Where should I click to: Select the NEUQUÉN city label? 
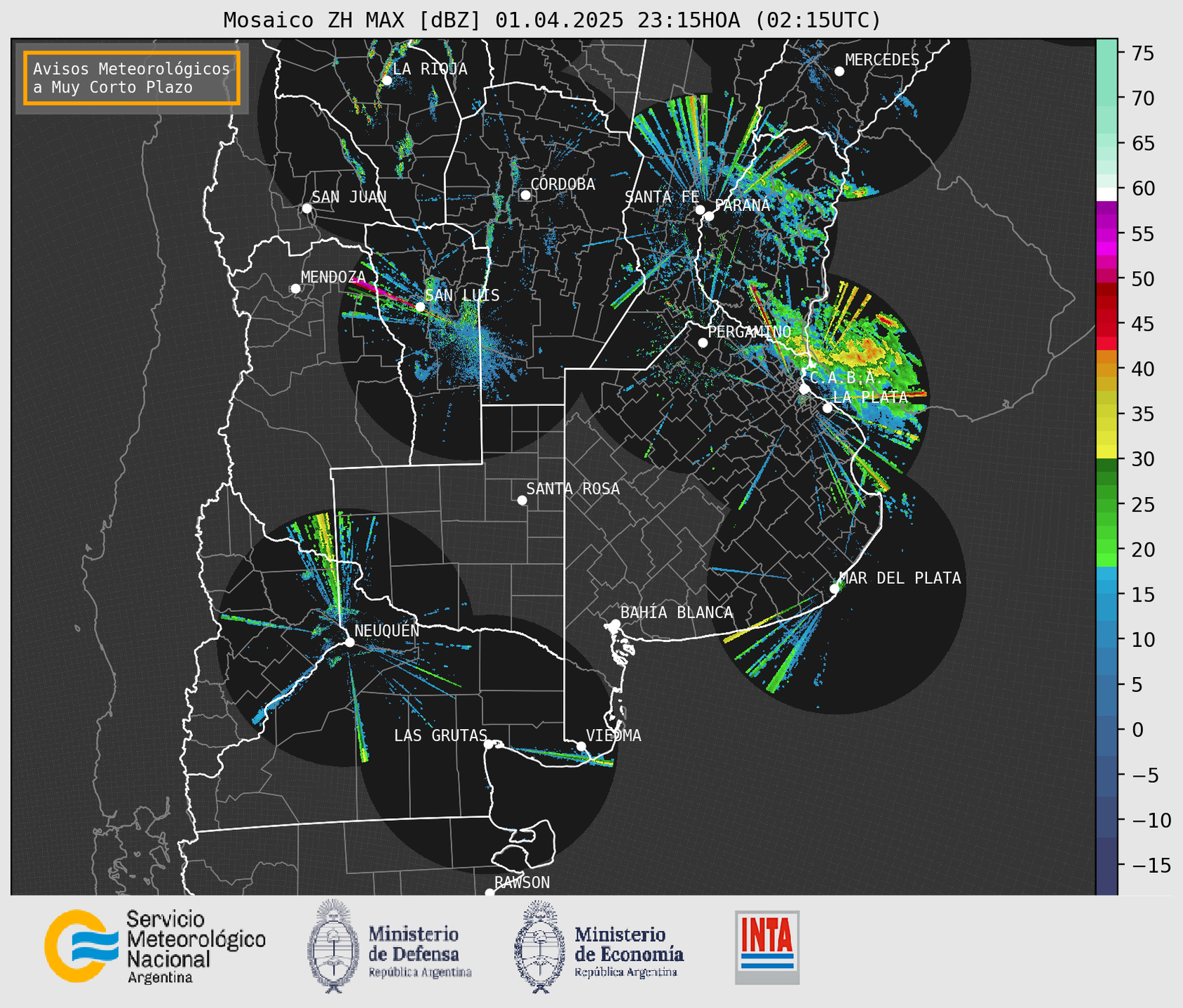click(x=386, y=630)
